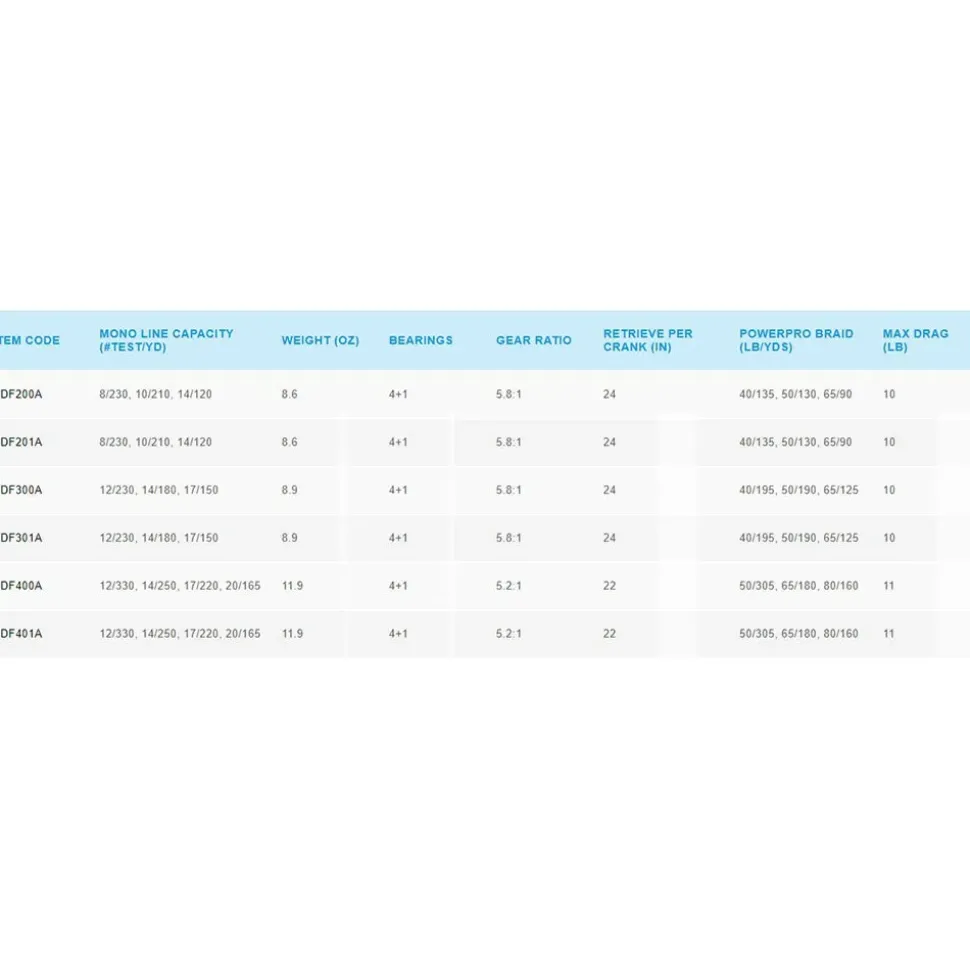Click the 22 retrieve value for DF401A
This screenshot has height=971, width=970.
coord(610,634)
